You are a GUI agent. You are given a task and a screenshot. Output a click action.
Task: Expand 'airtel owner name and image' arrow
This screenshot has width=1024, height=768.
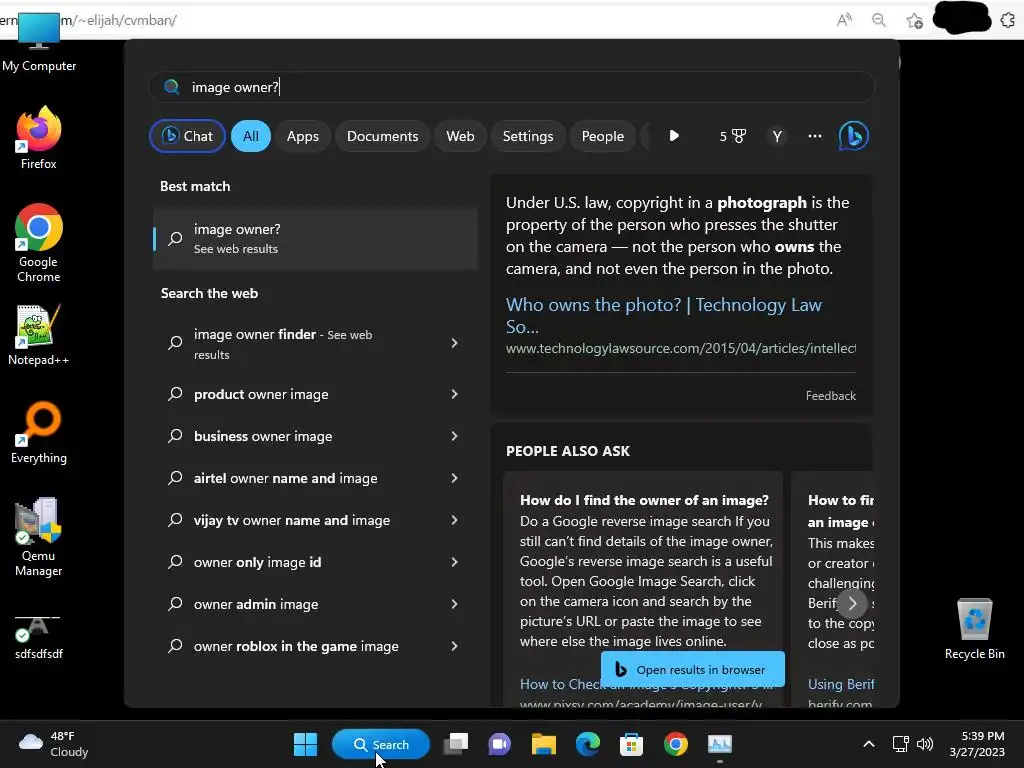455,478
